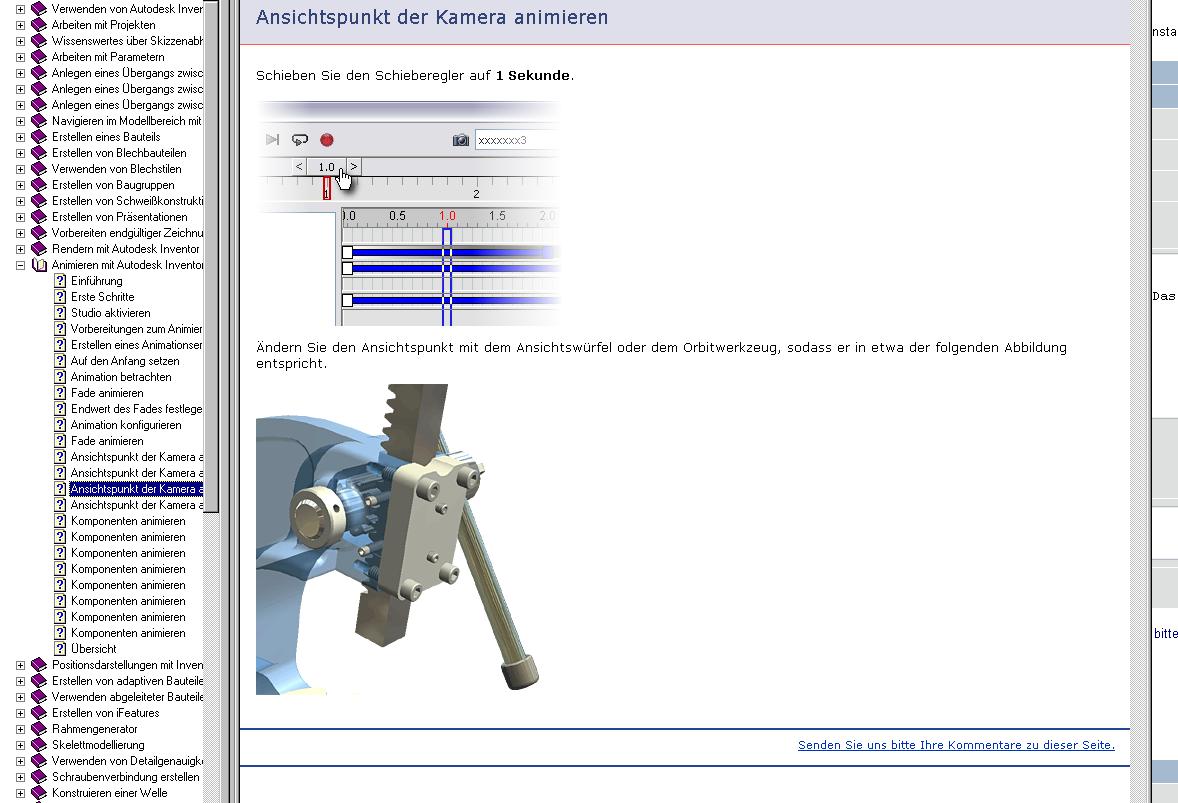This screenshot has width=1178, height=803.
Task: Open the Animation konfigurieren topic
Action: tap(126, 425)
